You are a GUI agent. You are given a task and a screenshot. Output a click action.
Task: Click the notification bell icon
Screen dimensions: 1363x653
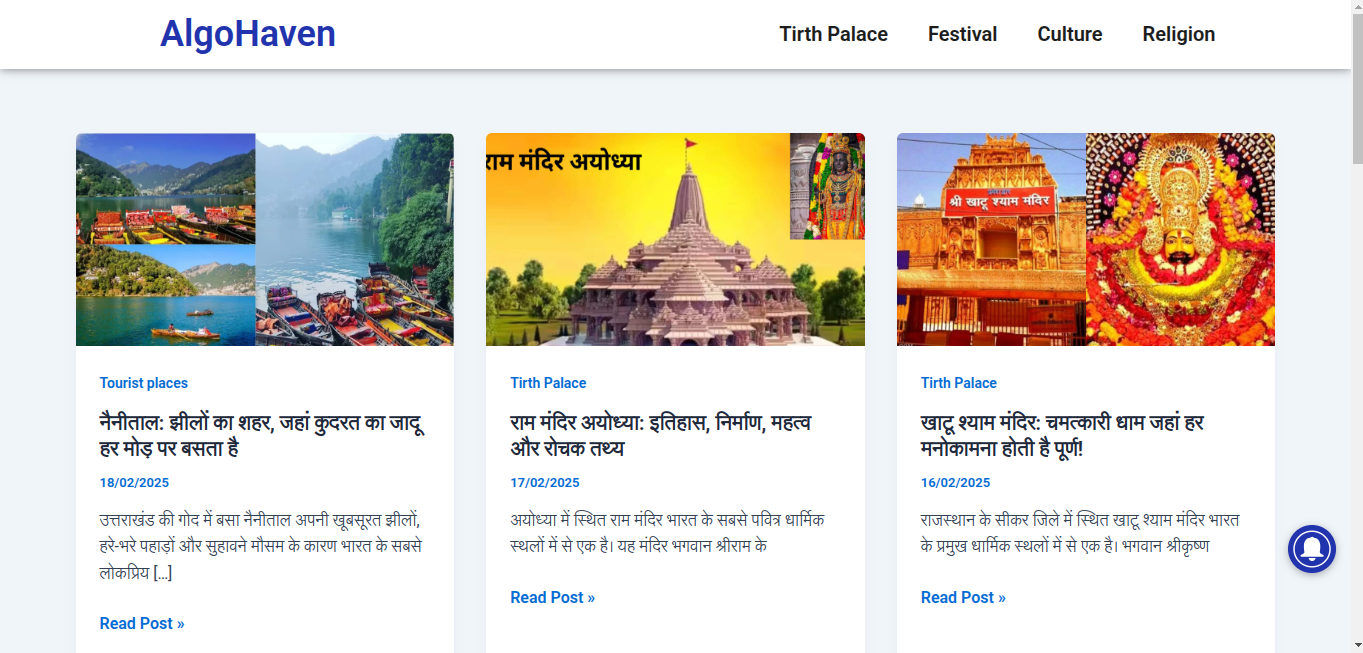1311,549
